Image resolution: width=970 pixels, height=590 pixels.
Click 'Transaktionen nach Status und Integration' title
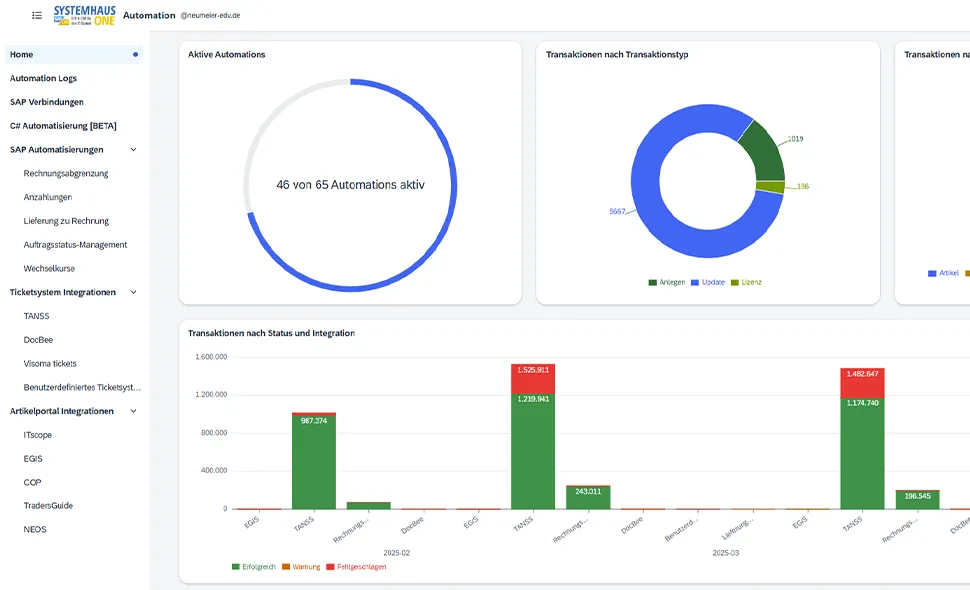[271, 333]
